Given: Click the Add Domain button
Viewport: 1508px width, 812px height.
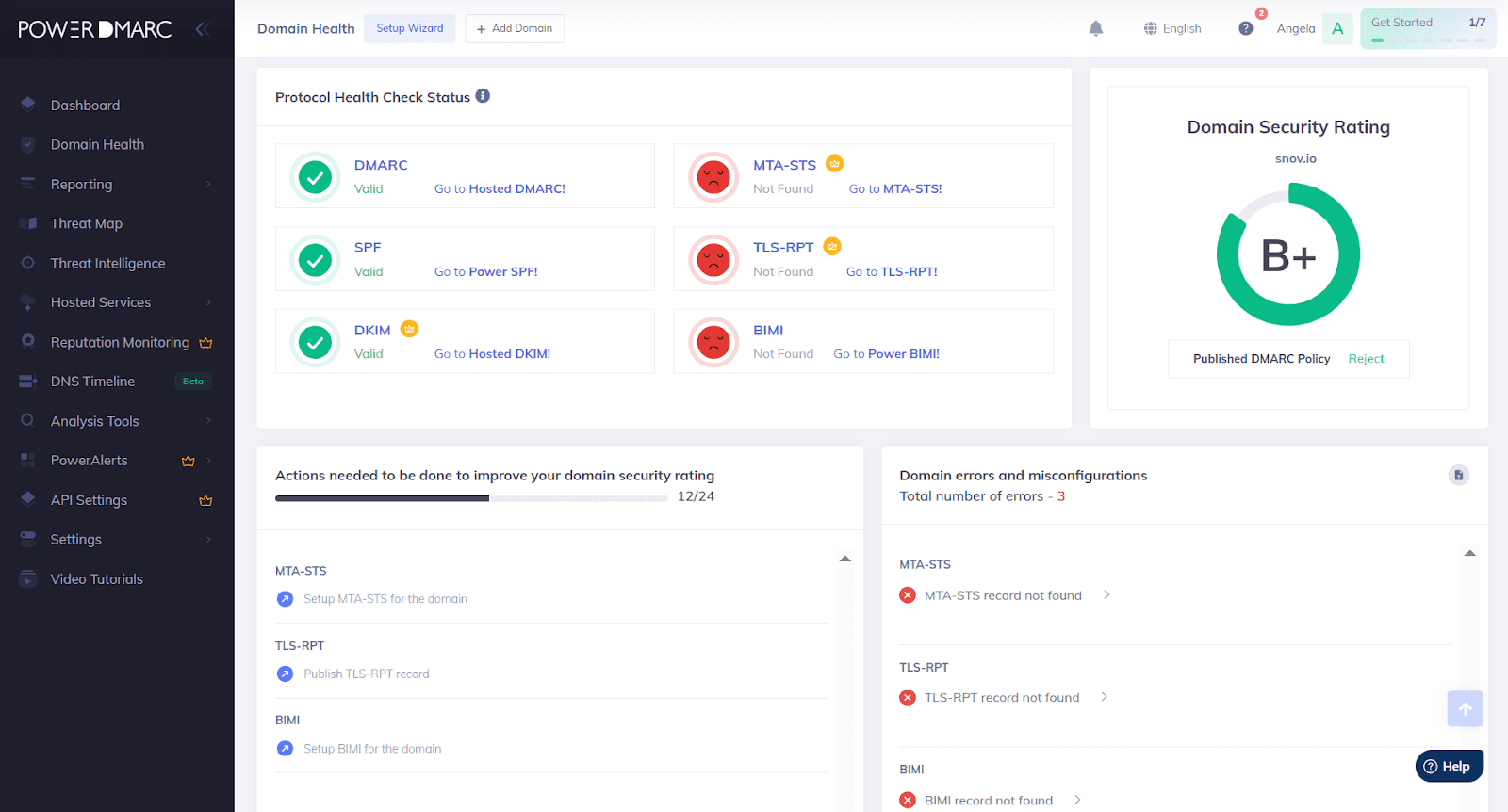Looking at the screenshot, I should 515,28.
